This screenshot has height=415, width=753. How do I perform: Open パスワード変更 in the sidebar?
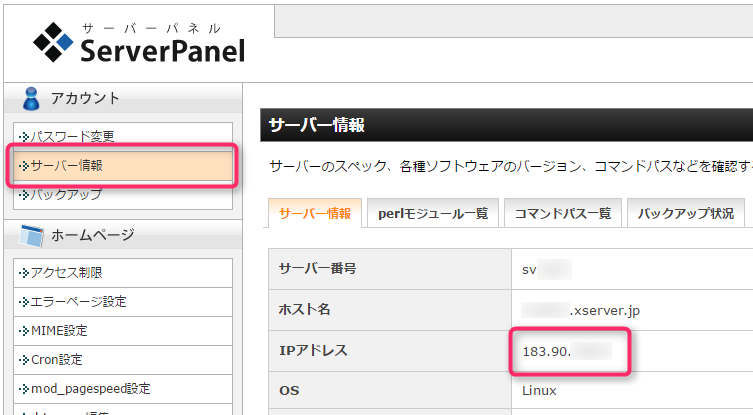123,136
